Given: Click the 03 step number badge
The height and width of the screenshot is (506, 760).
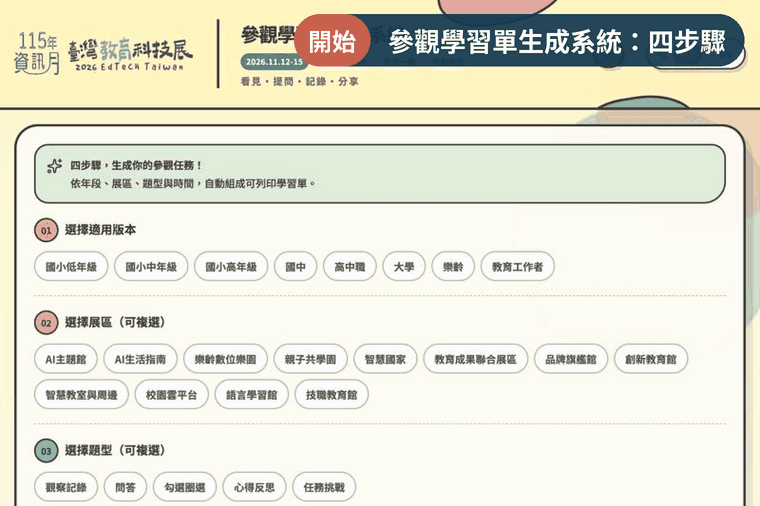Looking at the screenshot, I should tap(46, 451).
